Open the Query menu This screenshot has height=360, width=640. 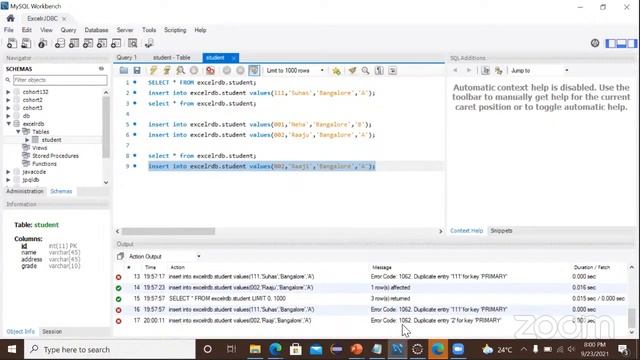[68, 30]
